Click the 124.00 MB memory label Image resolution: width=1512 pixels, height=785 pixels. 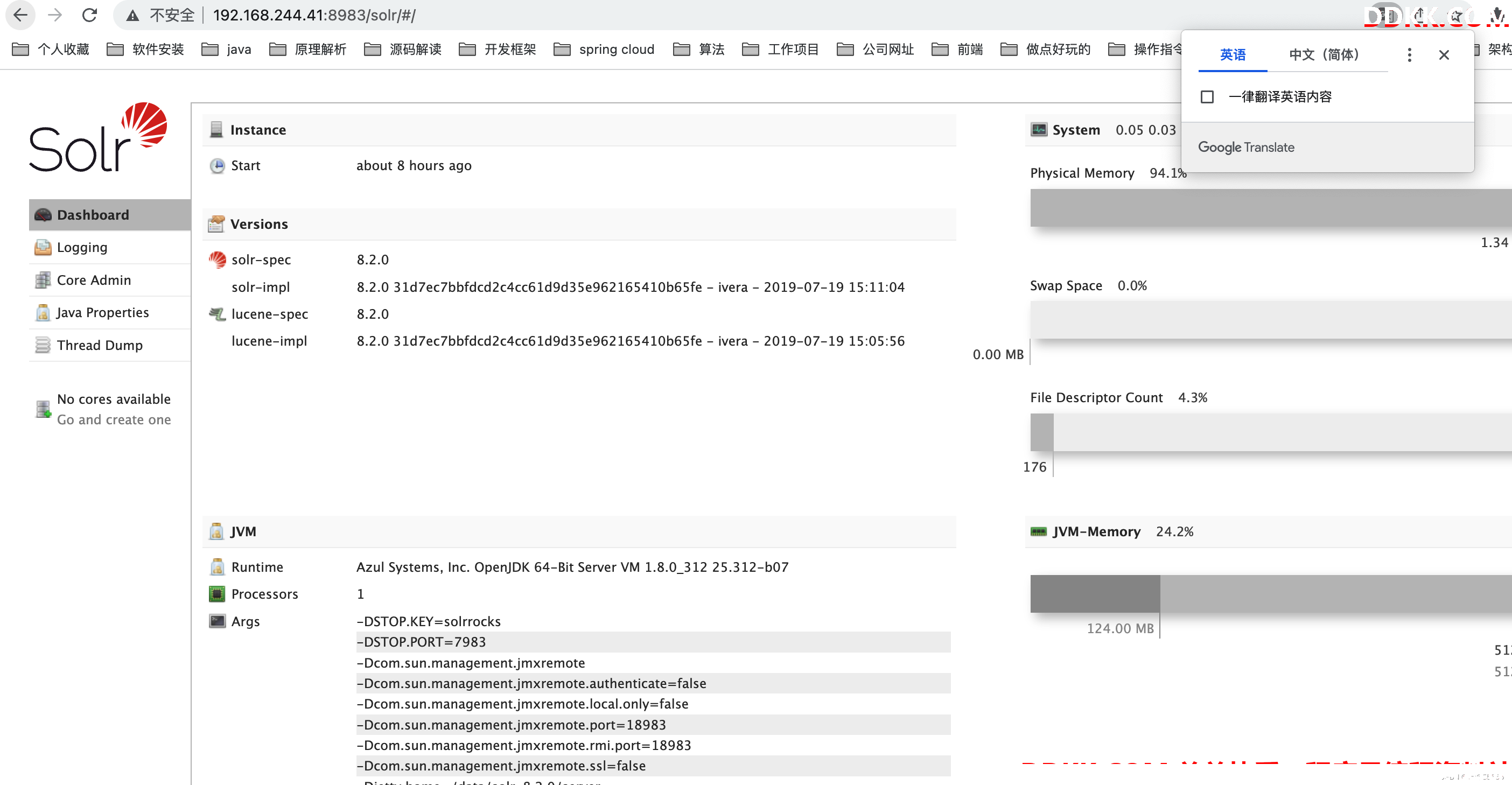tap(1120, 628)
